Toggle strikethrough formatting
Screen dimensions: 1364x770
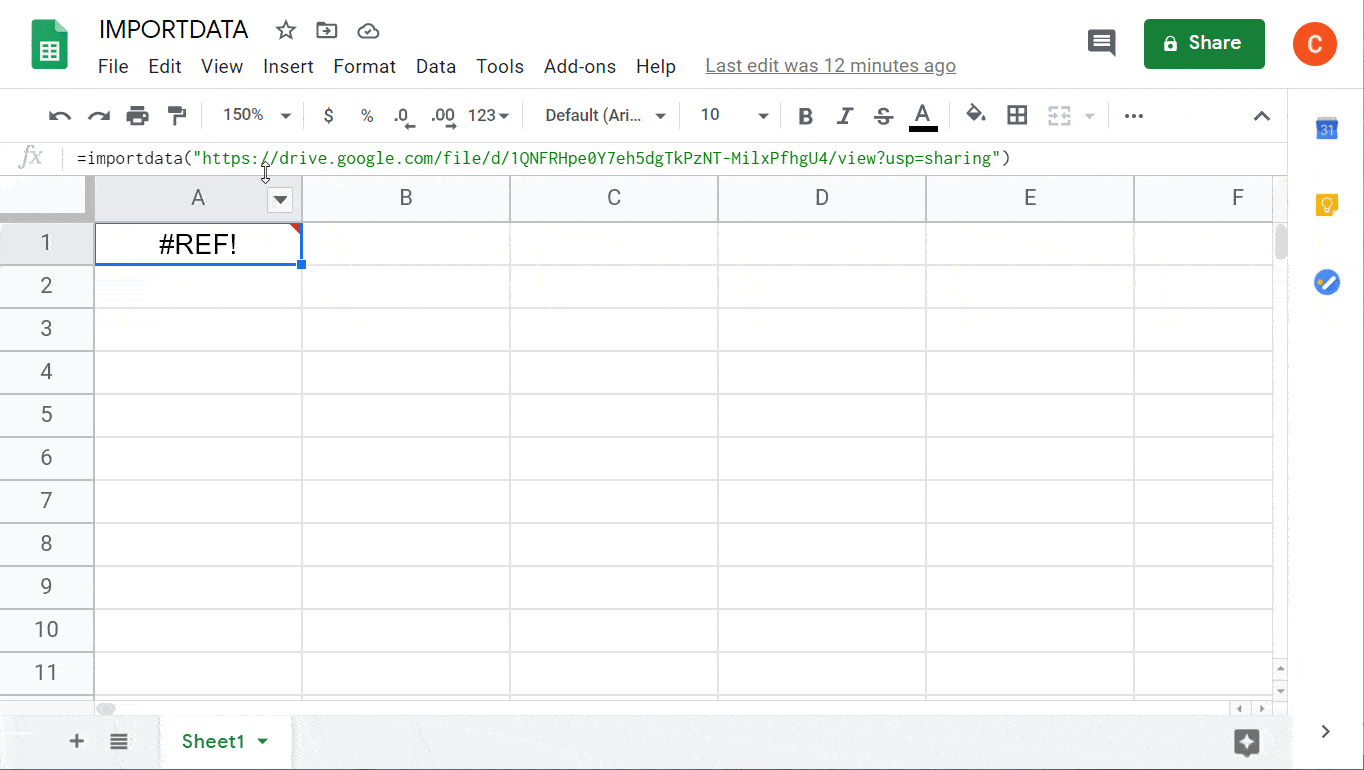tap(883, 115)
